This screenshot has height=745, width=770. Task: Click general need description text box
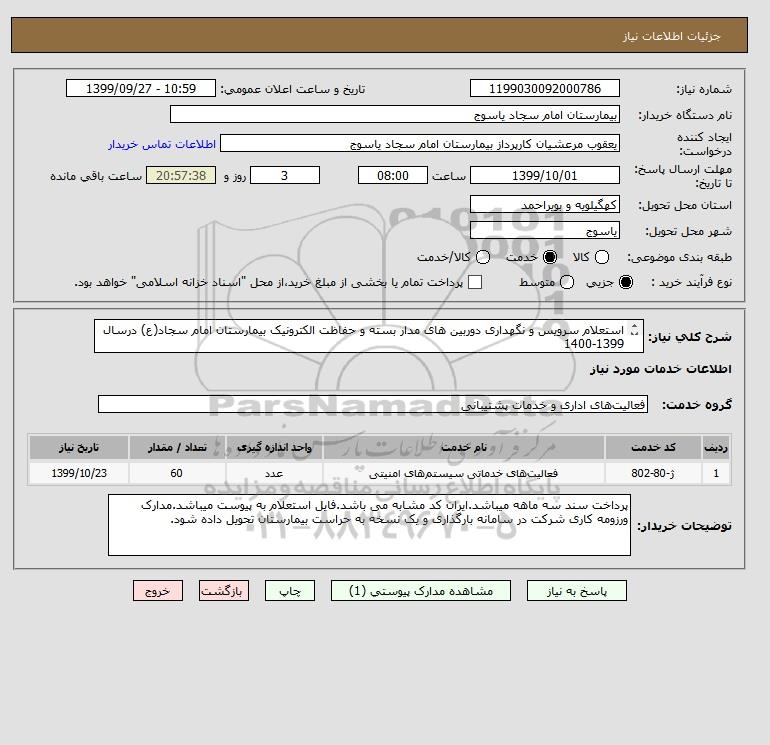pos(369,336)
